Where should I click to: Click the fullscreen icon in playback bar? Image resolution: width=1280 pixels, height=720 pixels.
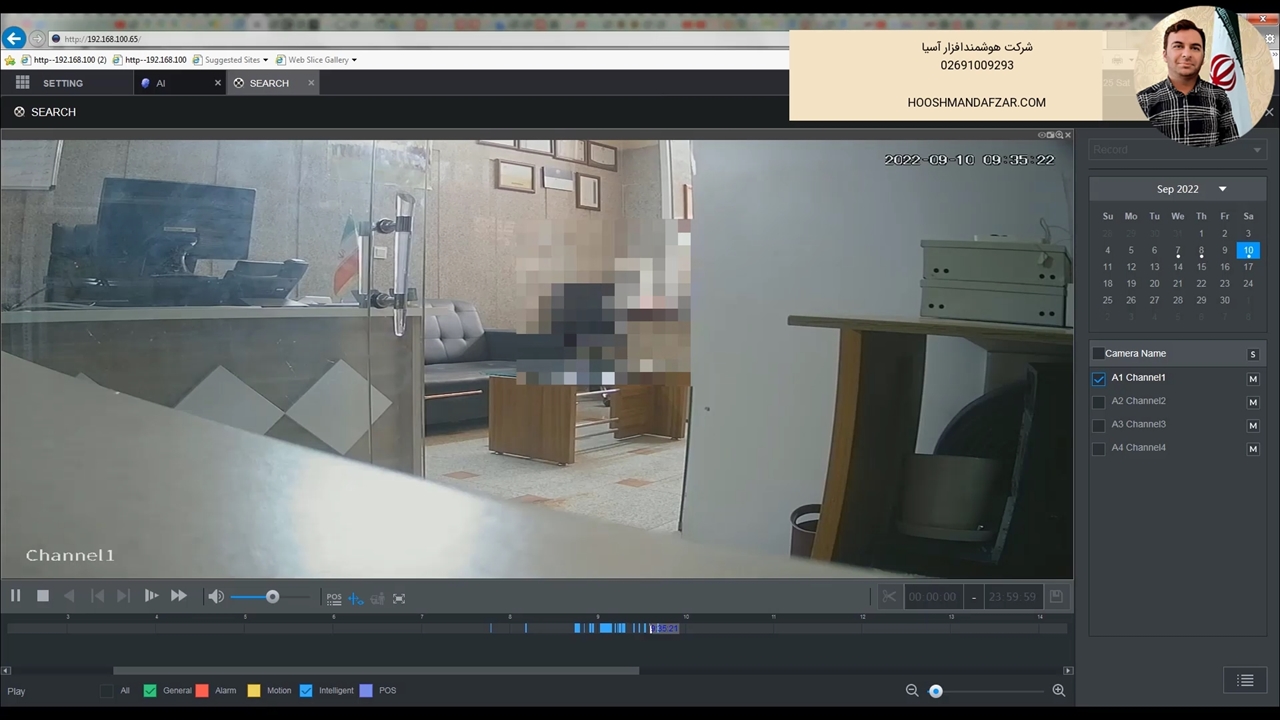point(399,598)
